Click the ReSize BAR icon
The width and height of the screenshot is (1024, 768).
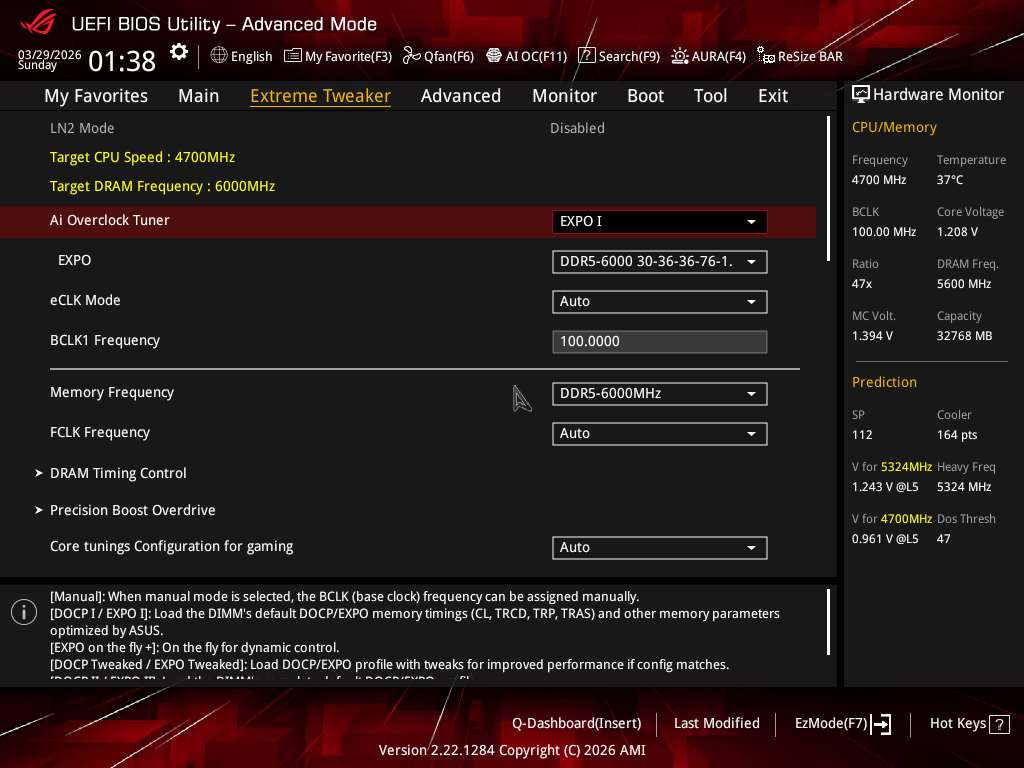798,56
